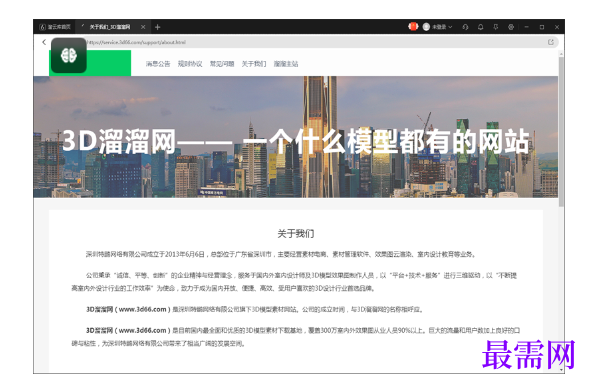Click first bold 3D溜溜网 (www.3d66.com) text

128,309
